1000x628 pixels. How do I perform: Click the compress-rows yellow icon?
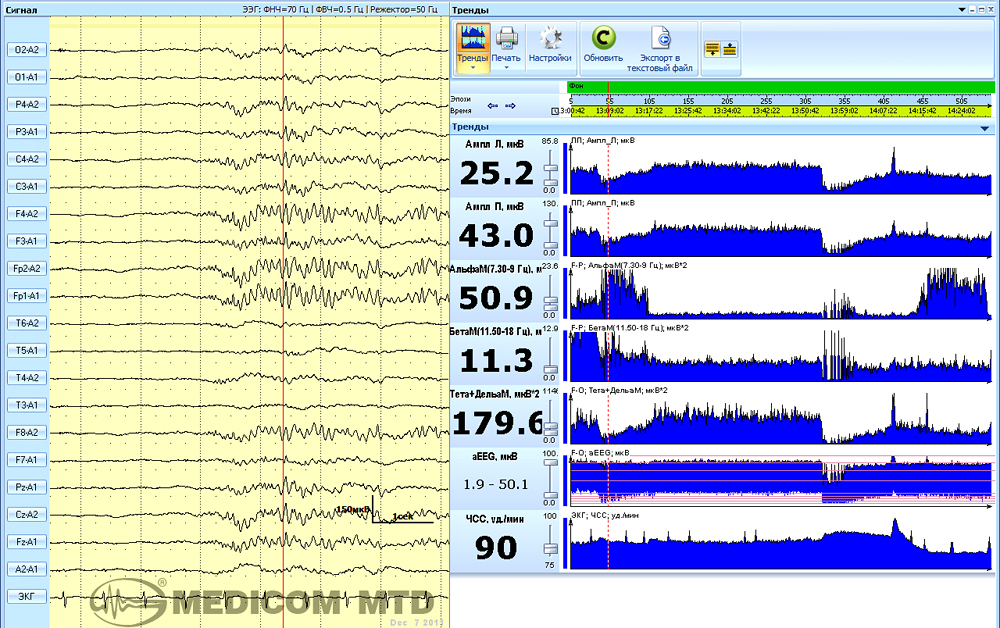point(730,49)
